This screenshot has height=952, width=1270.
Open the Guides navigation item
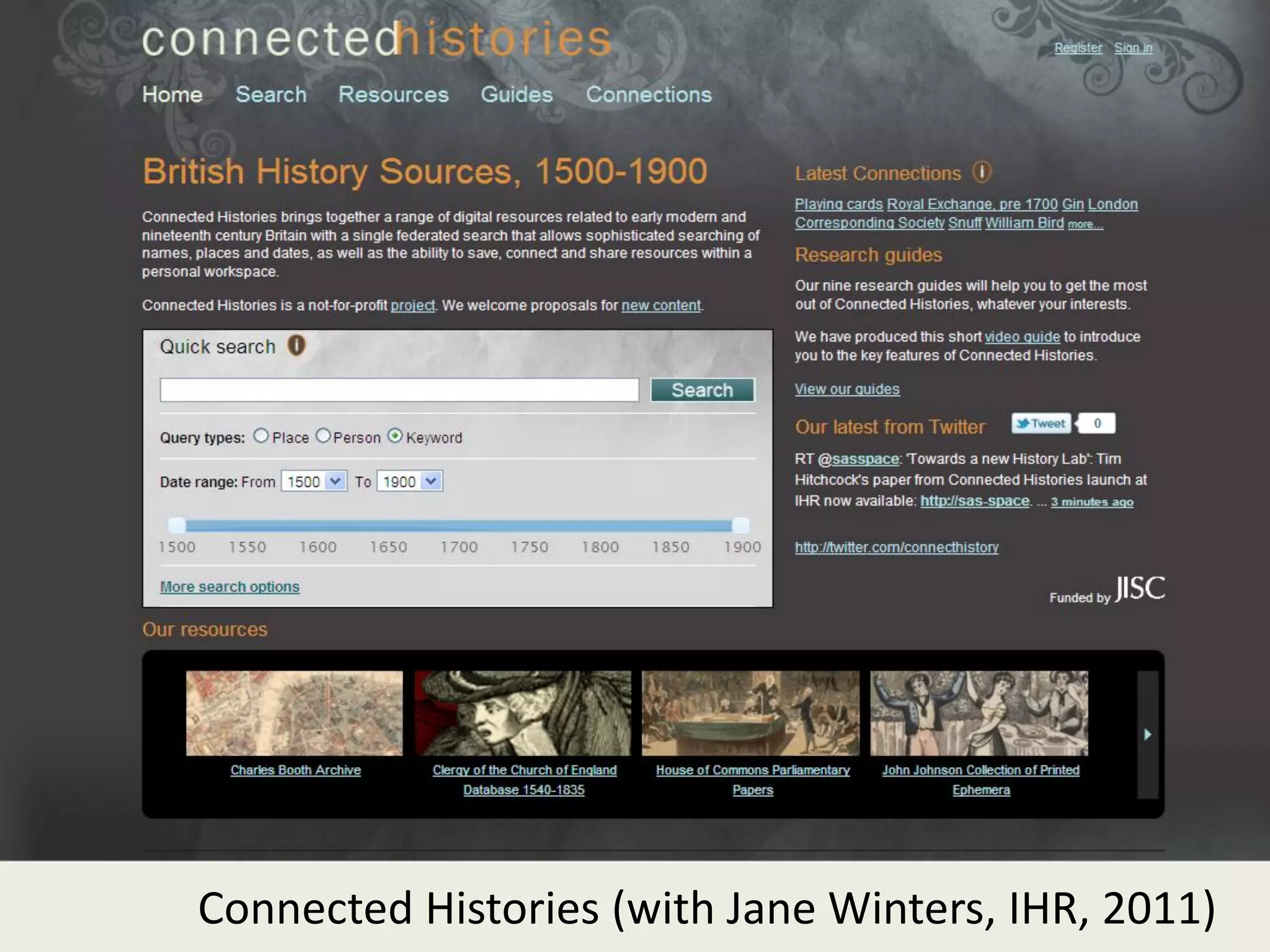pyautogui.click(x=517, y=94)
